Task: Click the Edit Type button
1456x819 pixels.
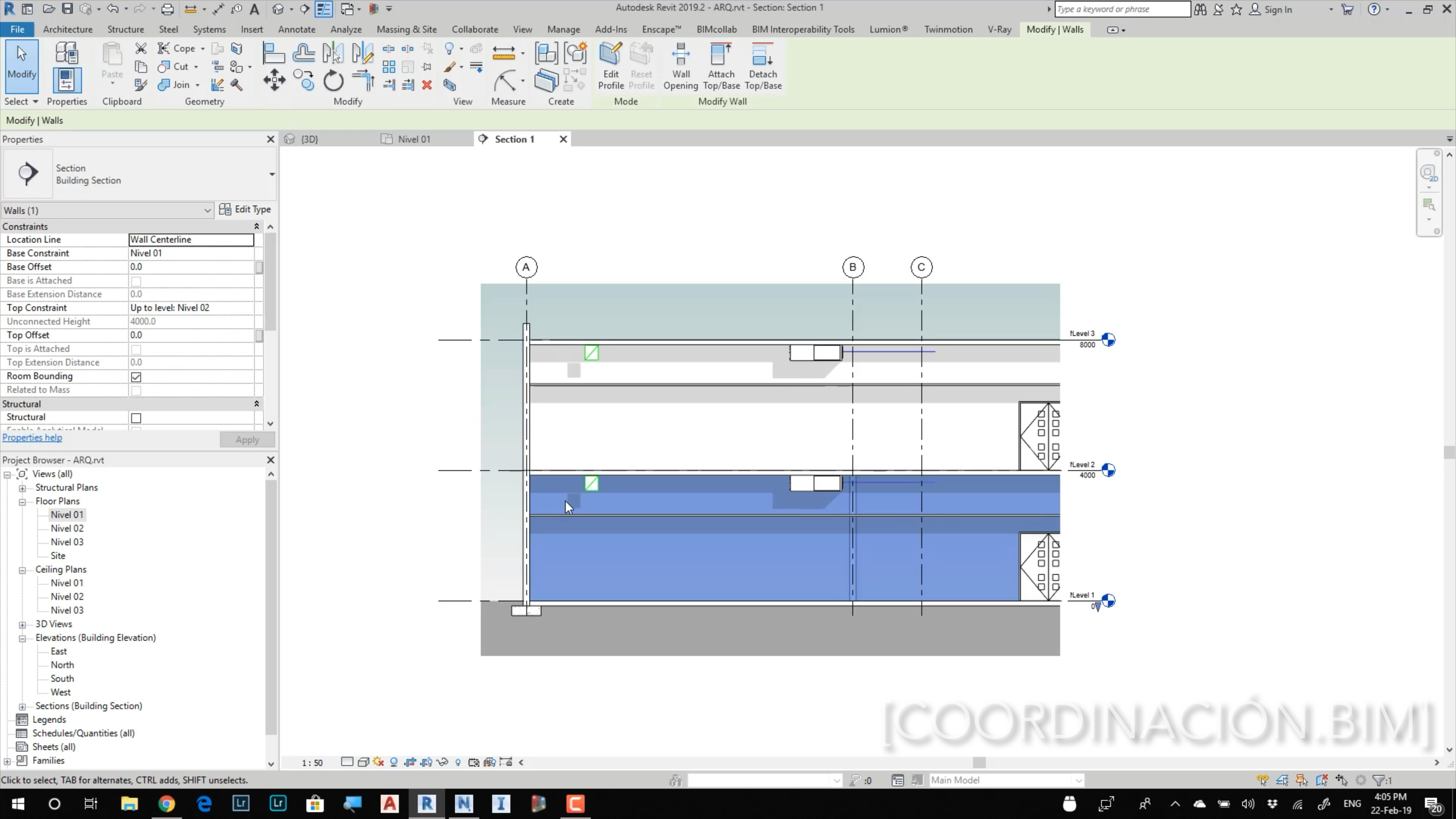Action: coord(245,209)
